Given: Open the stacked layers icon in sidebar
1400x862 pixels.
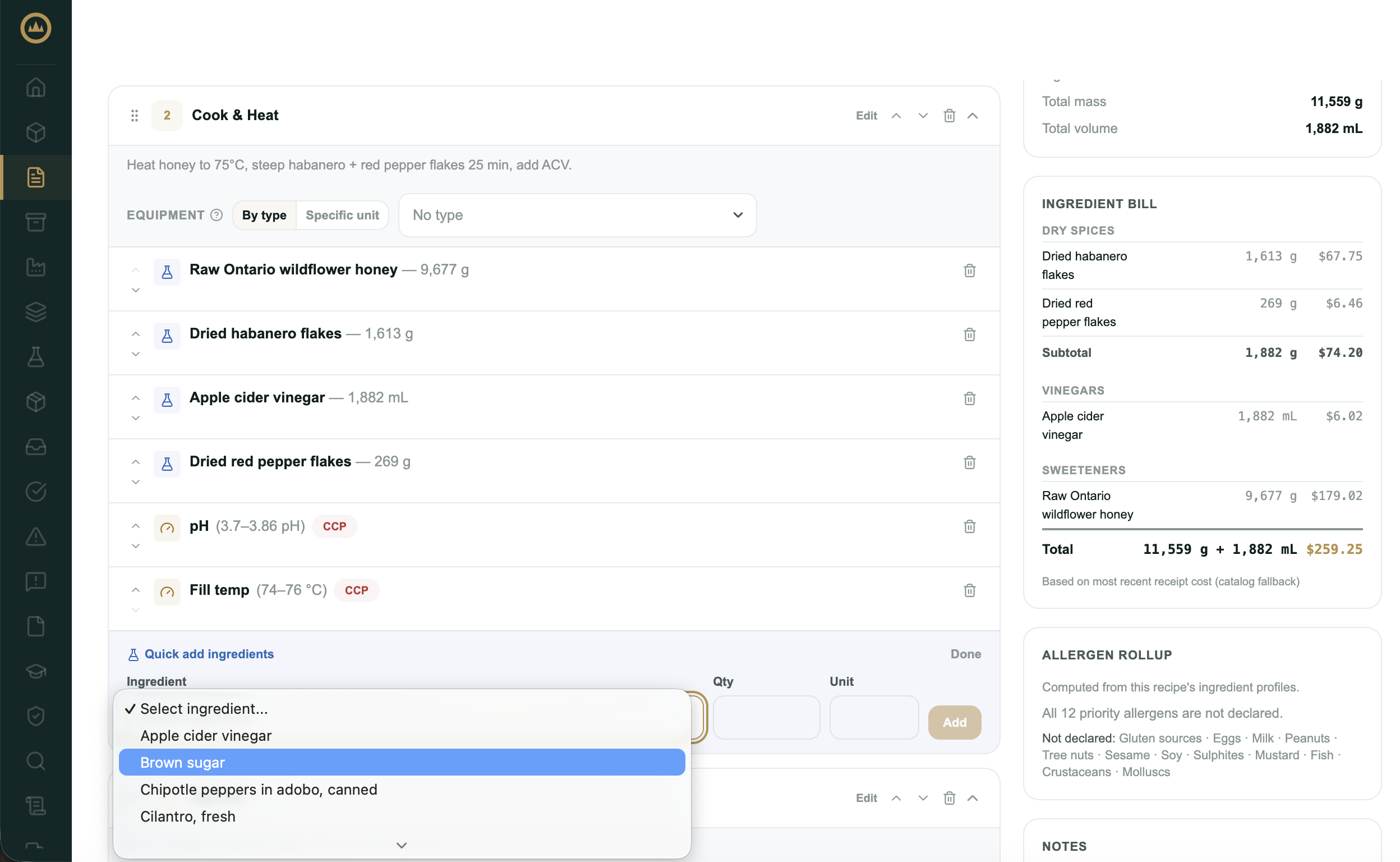Looking at the screenshot, I should (36, 312).
